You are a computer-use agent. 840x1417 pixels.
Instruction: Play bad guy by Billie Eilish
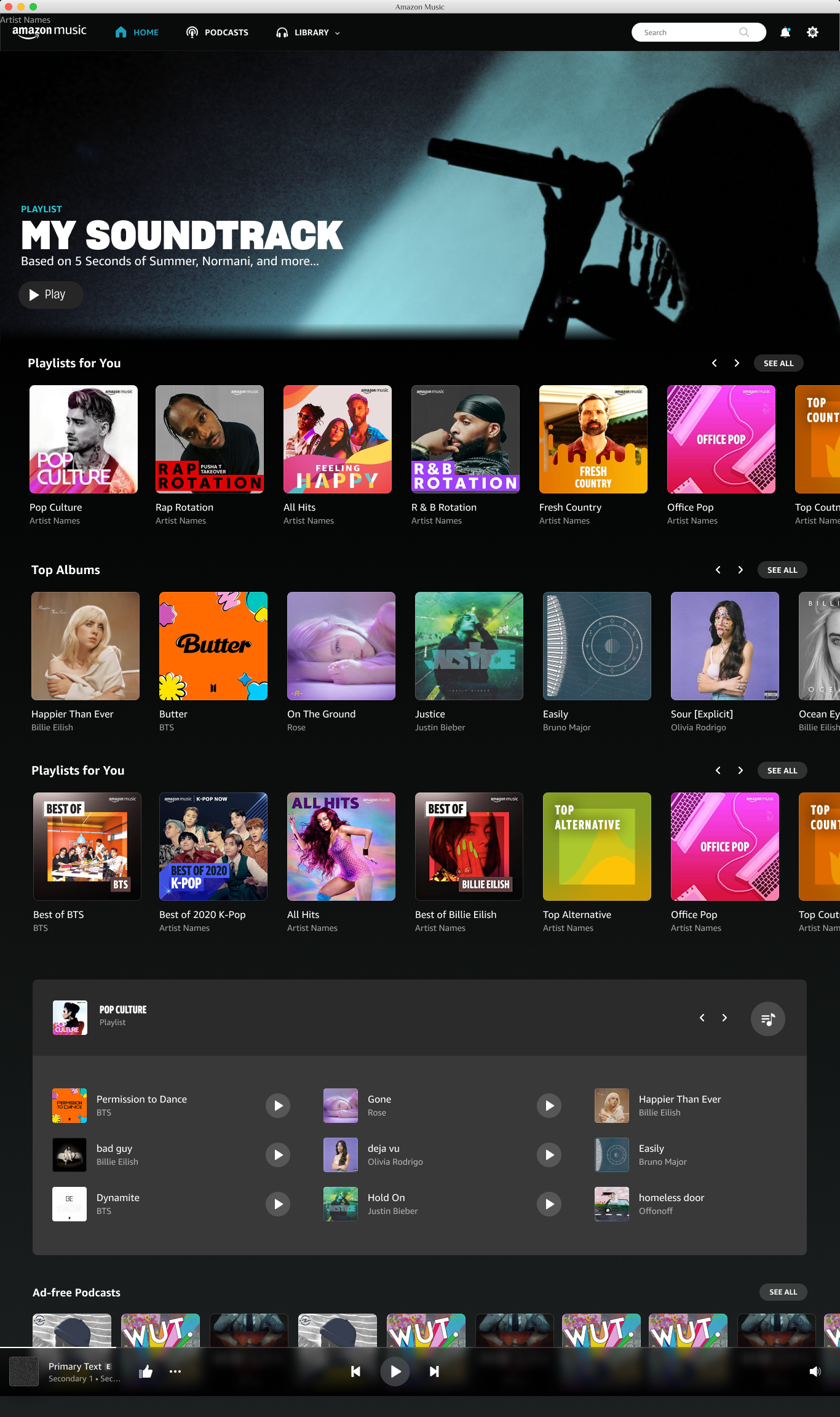click(x=278, y=1155)
